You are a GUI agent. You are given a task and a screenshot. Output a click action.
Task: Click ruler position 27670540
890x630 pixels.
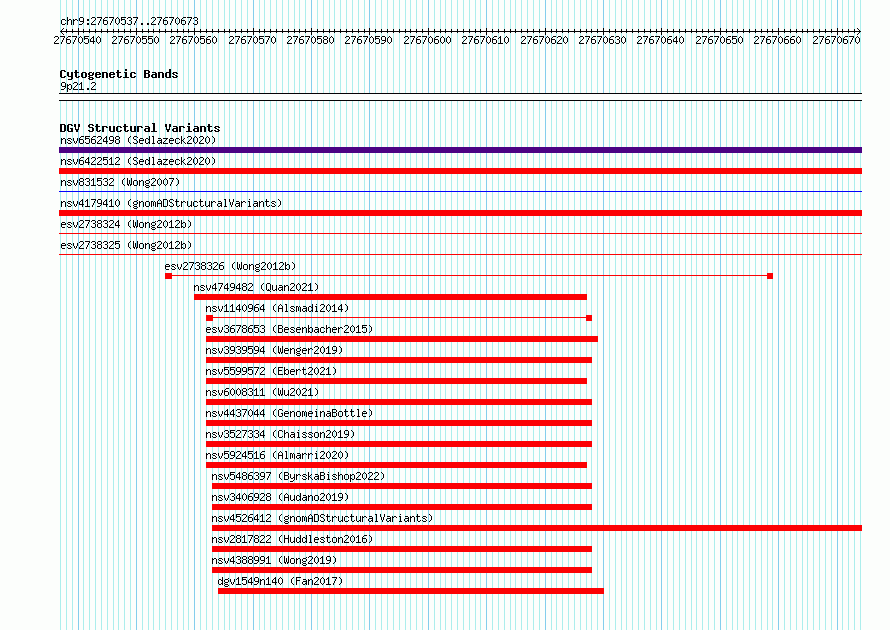click(77, 40)
